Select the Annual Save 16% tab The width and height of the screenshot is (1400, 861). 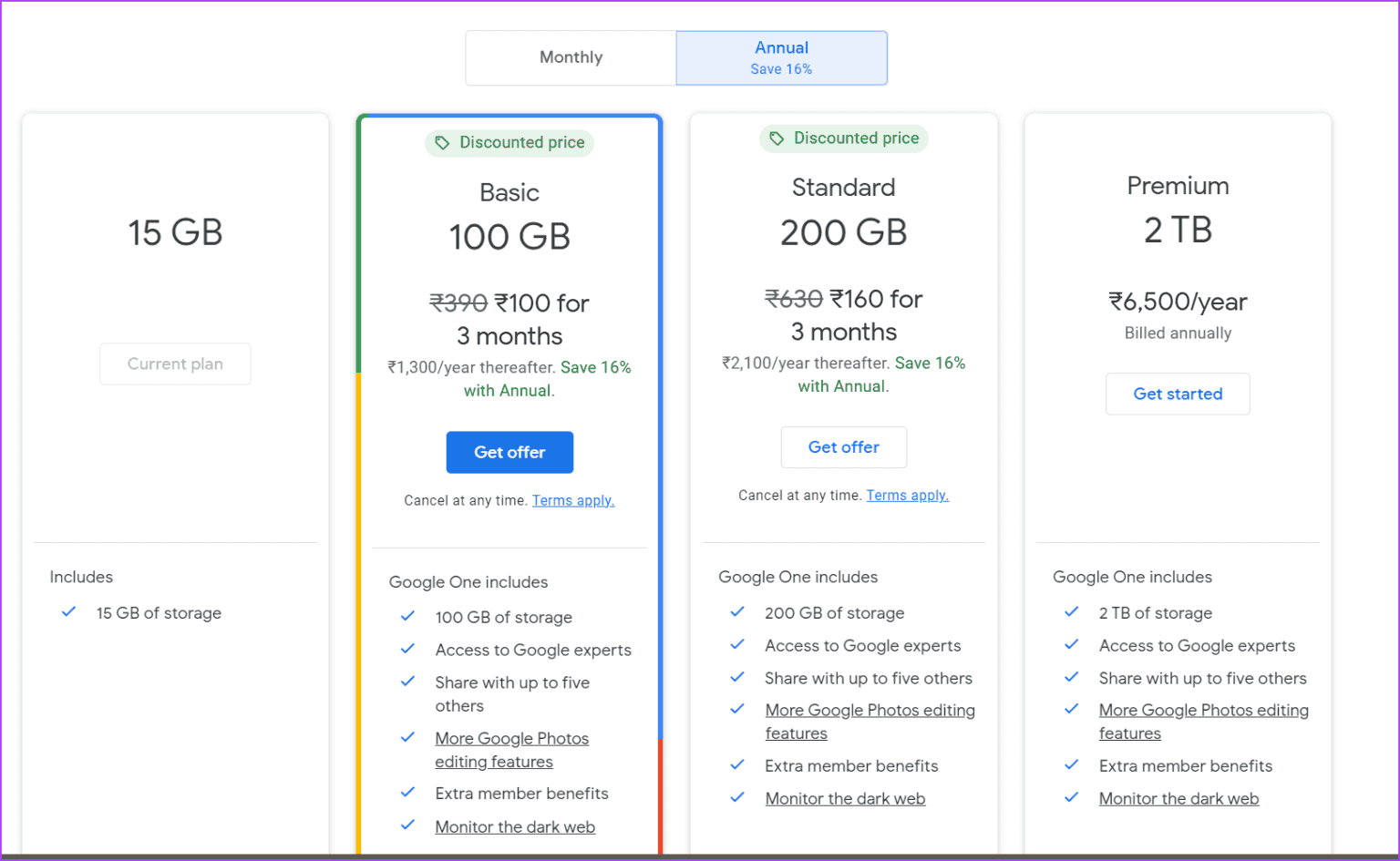tap(781, 57)
